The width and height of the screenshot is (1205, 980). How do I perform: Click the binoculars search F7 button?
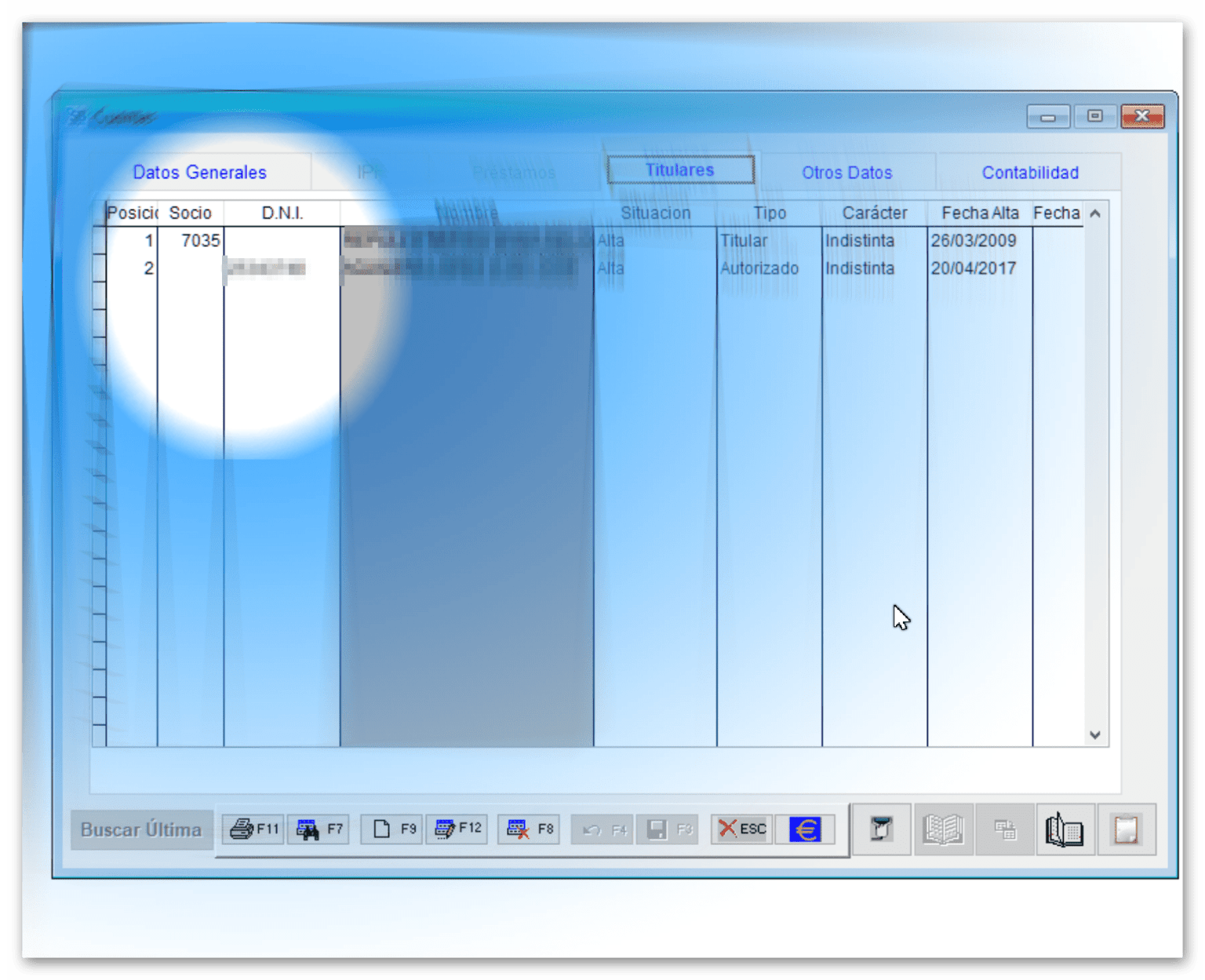(x=319, y=829)
